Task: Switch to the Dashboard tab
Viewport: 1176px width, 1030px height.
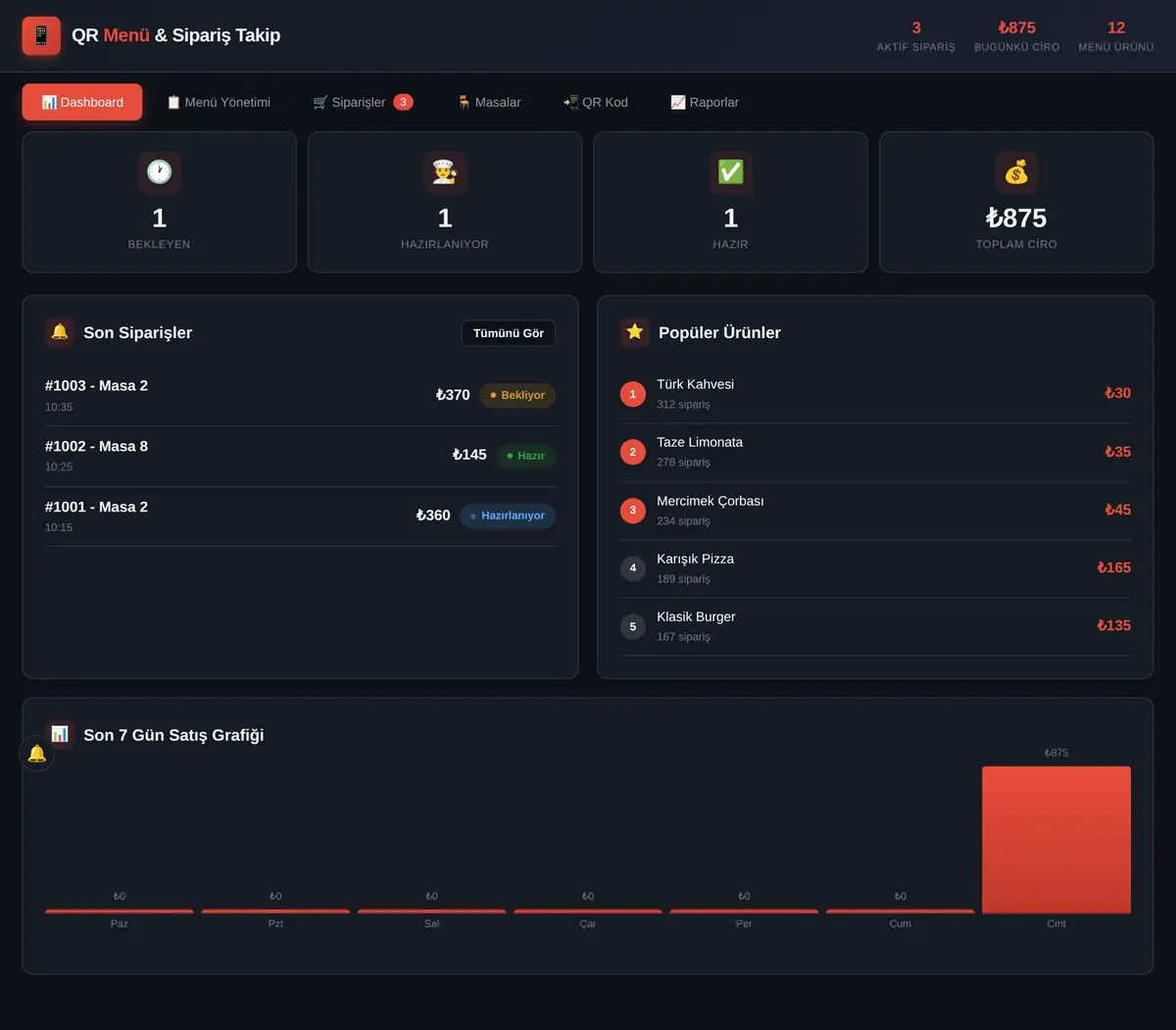Action: 82,102
